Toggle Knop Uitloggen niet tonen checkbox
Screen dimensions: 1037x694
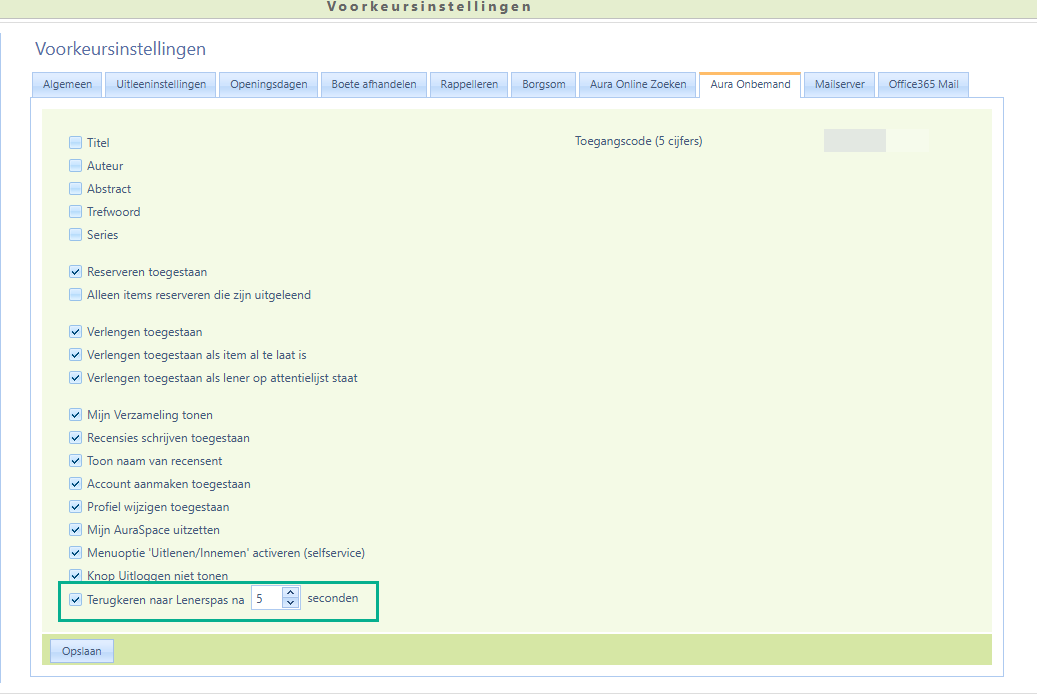76,576
